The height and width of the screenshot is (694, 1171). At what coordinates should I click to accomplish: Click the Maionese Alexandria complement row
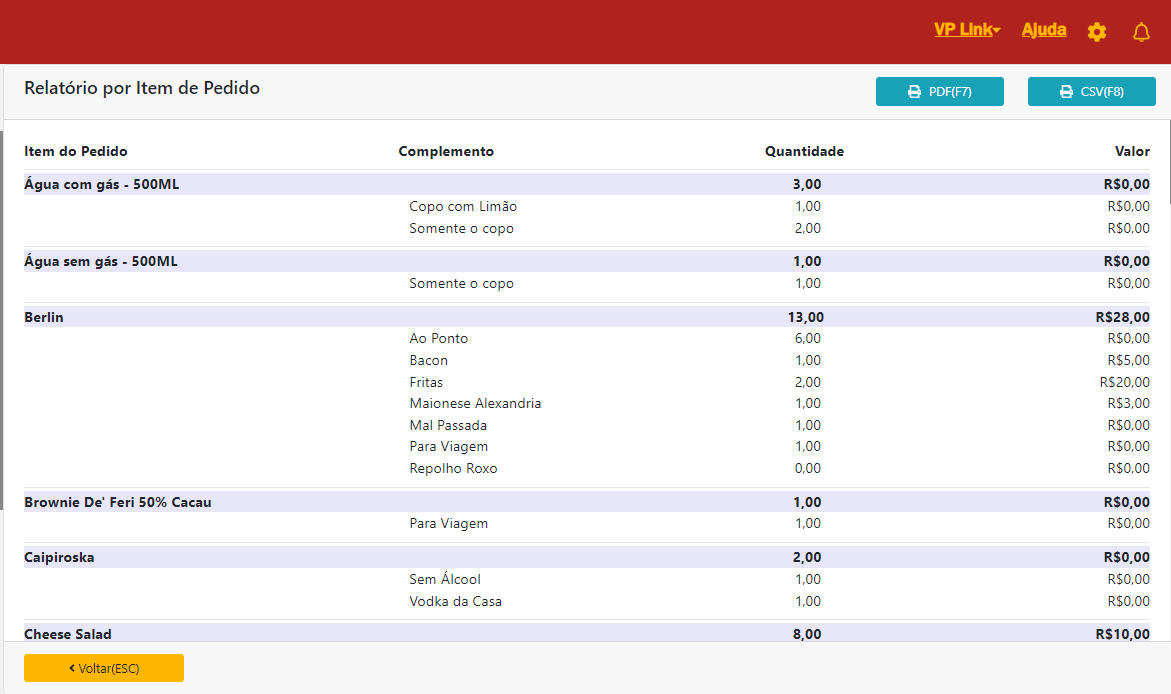tap(475, 404)
